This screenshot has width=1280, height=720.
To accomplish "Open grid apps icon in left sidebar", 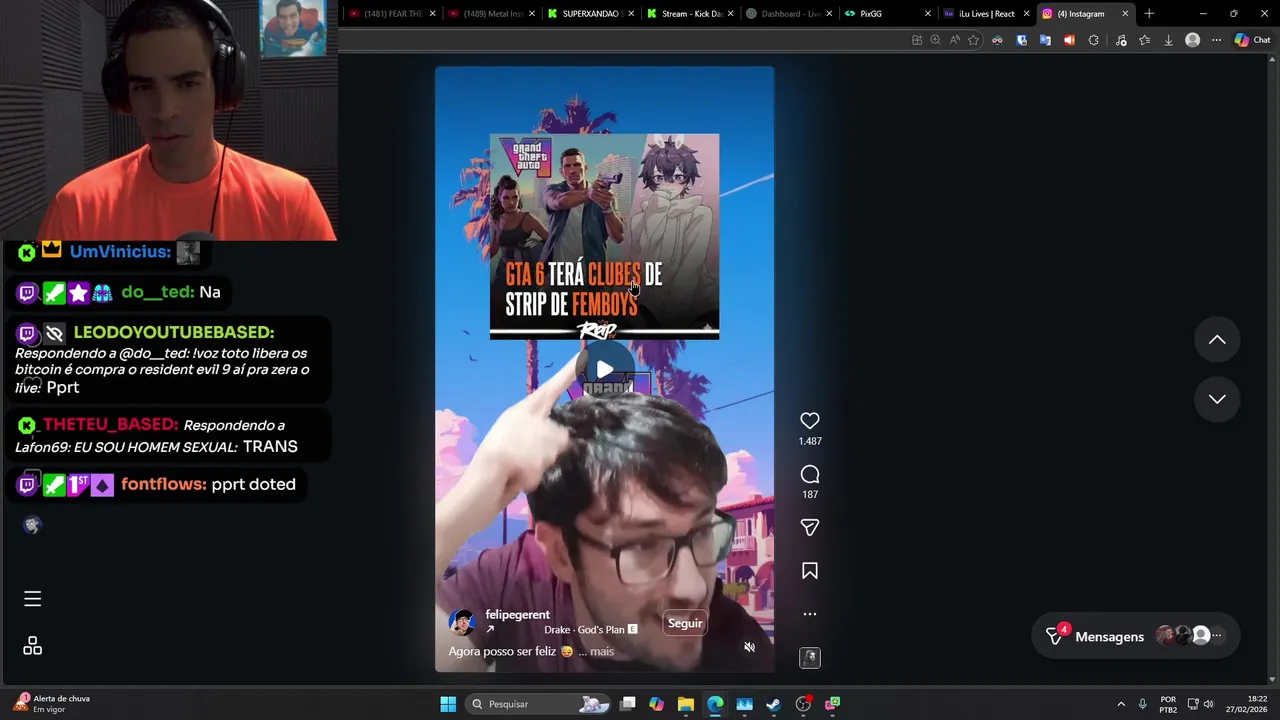I will [x=32, y=646].
